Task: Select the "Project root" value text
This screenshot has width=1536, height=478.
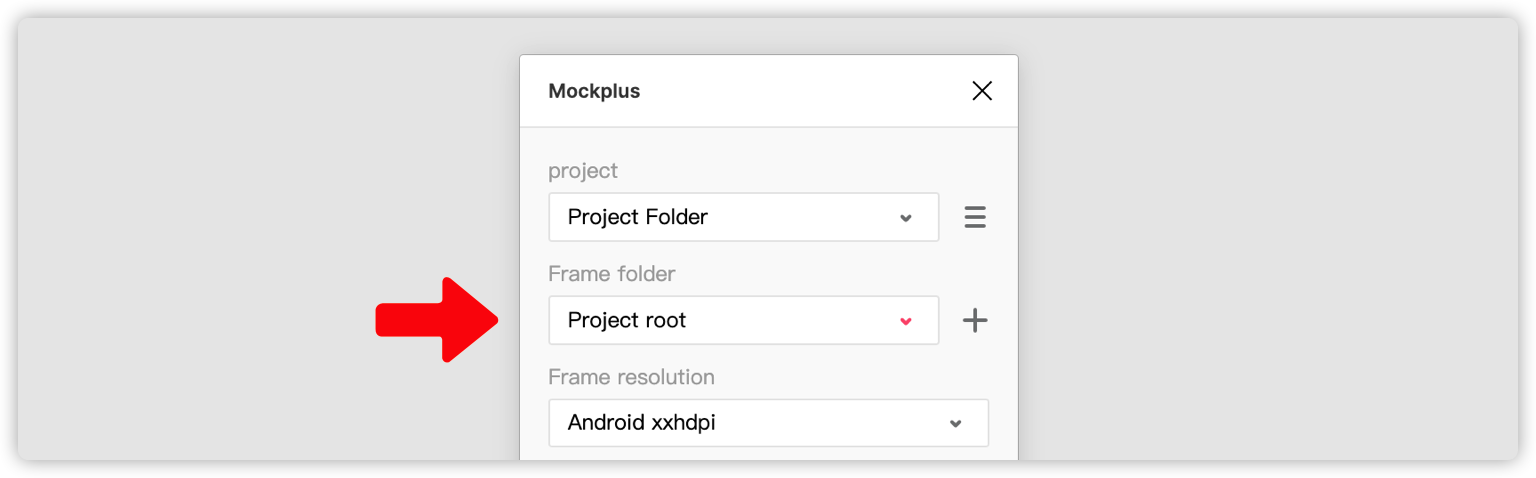Action: click(627, 320)
